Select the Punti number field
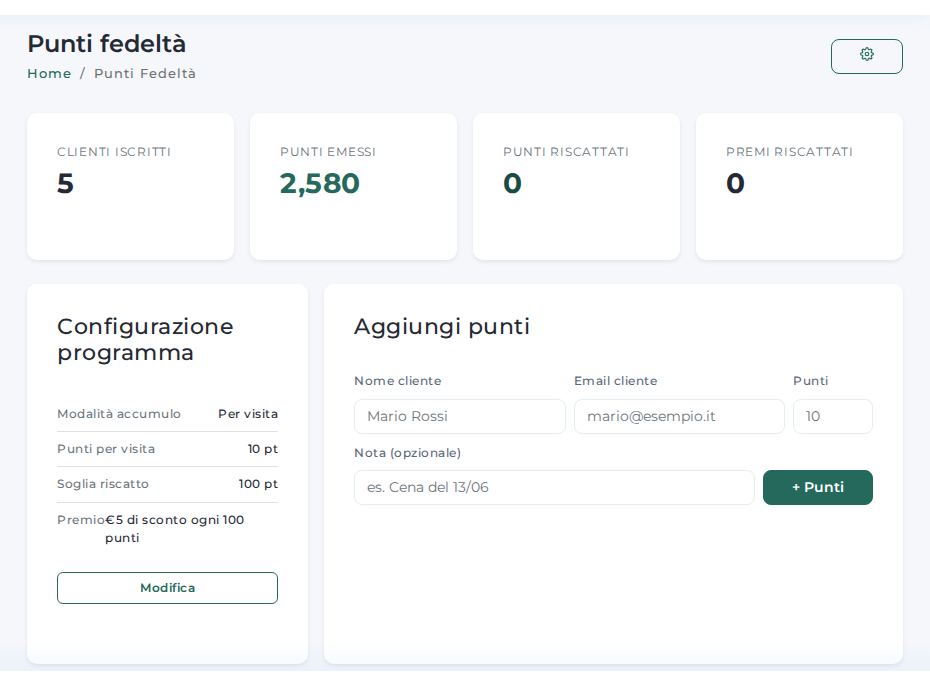Screen dimensions: 930x675 point(833,416)
